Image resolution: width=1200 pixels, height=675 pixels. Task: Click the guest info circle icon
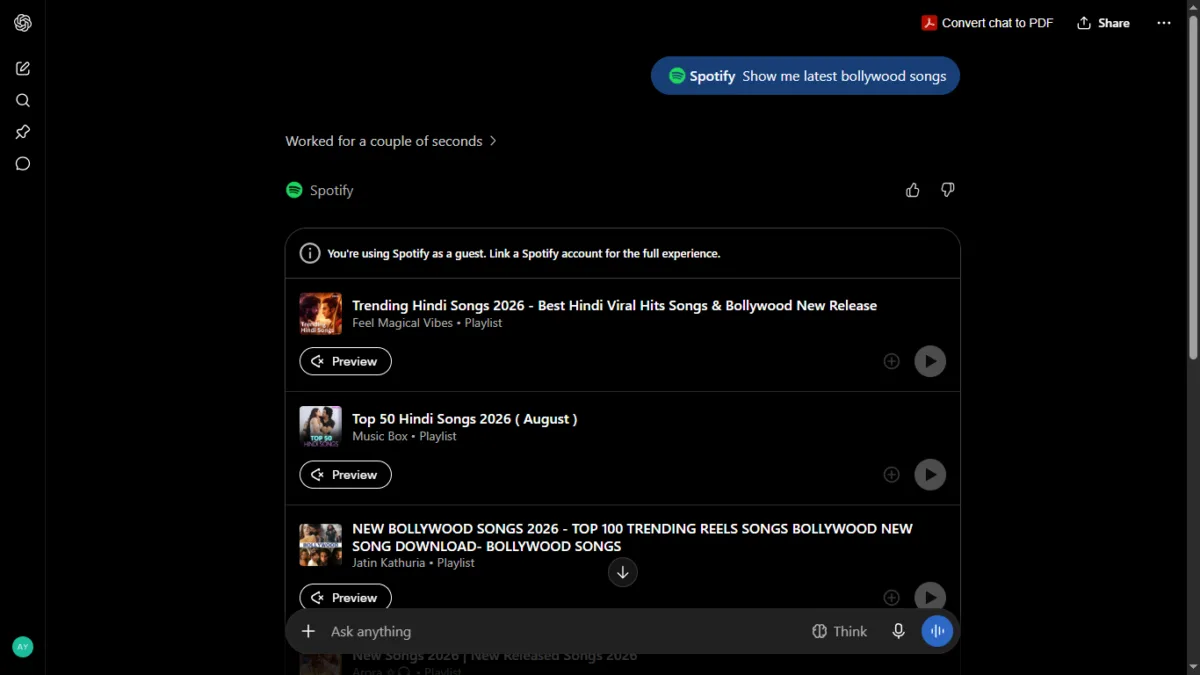pos(310,253)
